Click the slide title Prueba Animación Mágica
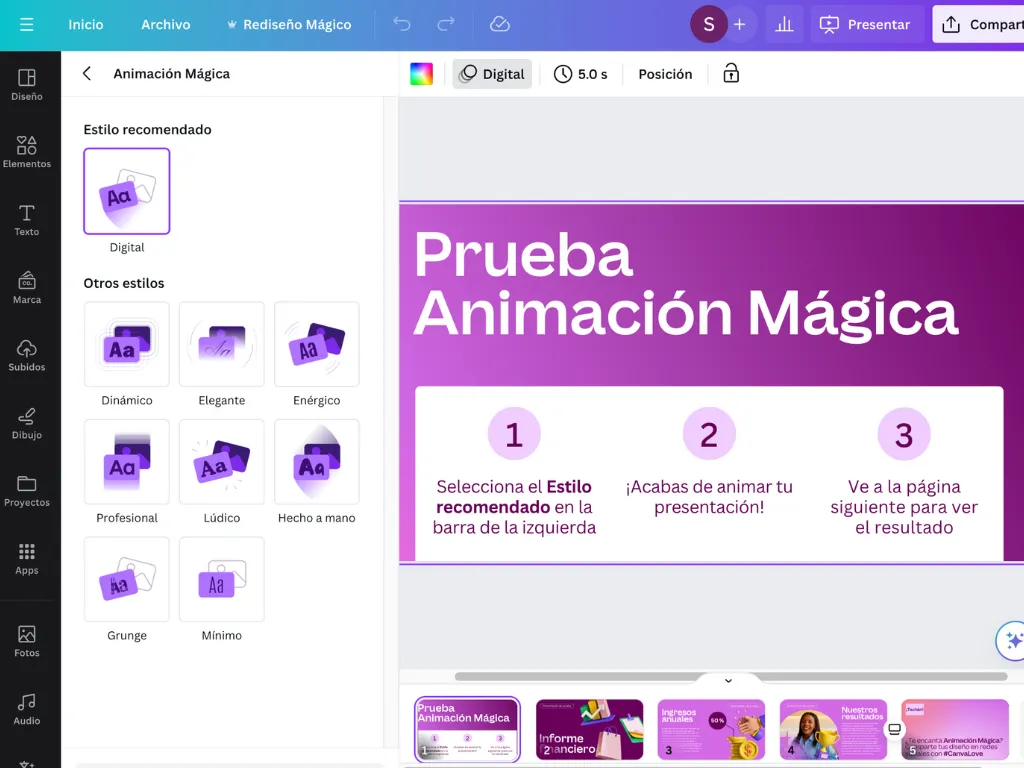 pos(686,285)
